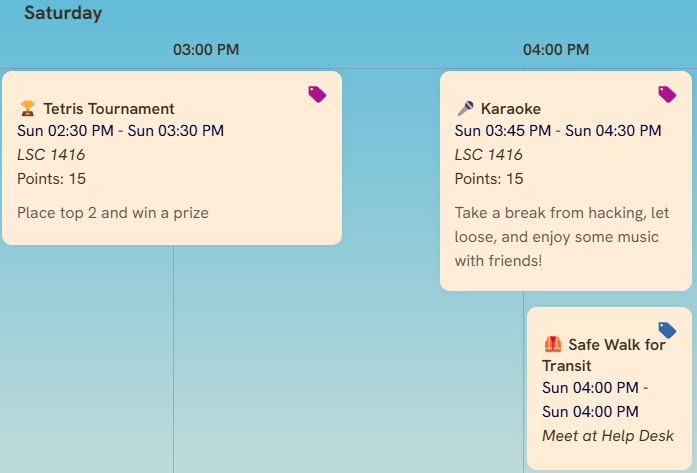Click the purple tag icon on Karaoke
The width and height of the screenshot is (697, 473).
click(667, 94)
